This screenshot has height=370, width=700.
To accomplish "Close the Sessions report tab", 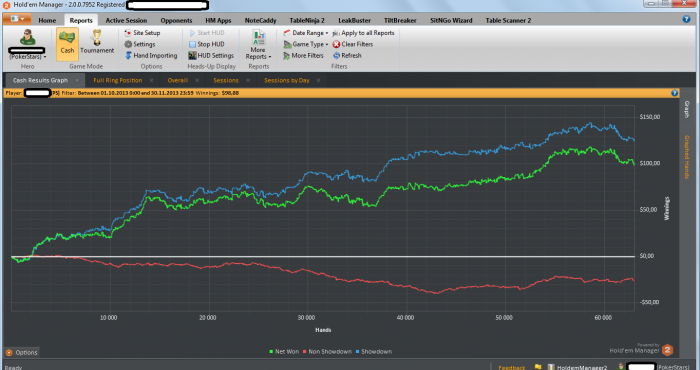I will [248, 80].
